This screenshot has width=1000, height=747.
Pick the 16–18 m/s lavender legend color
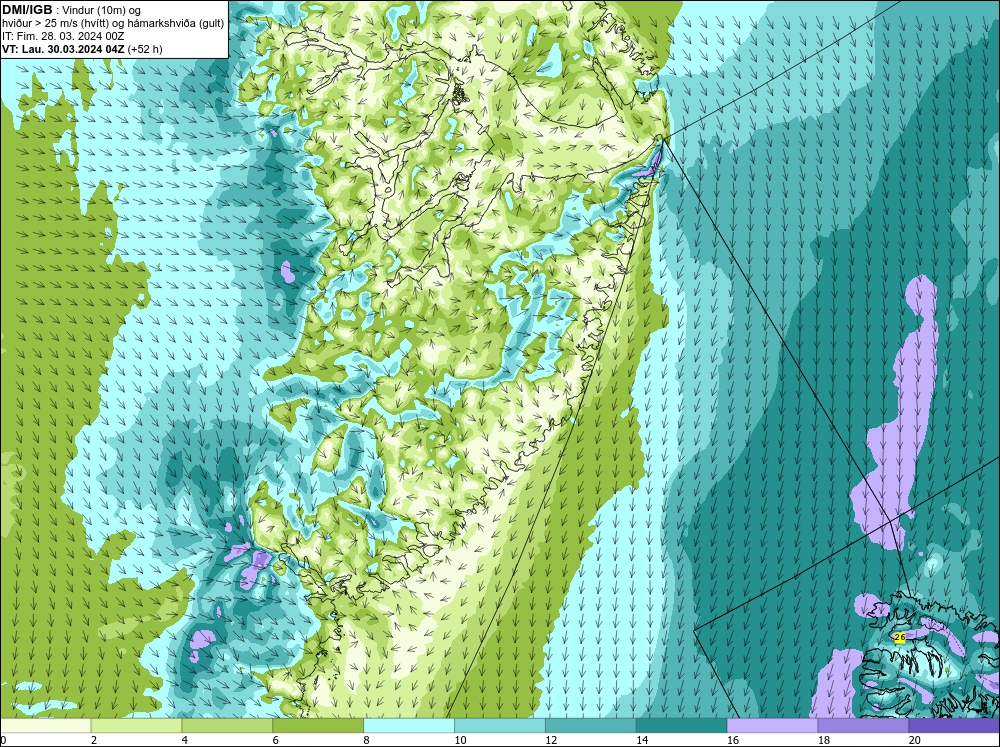click(772, 726)
